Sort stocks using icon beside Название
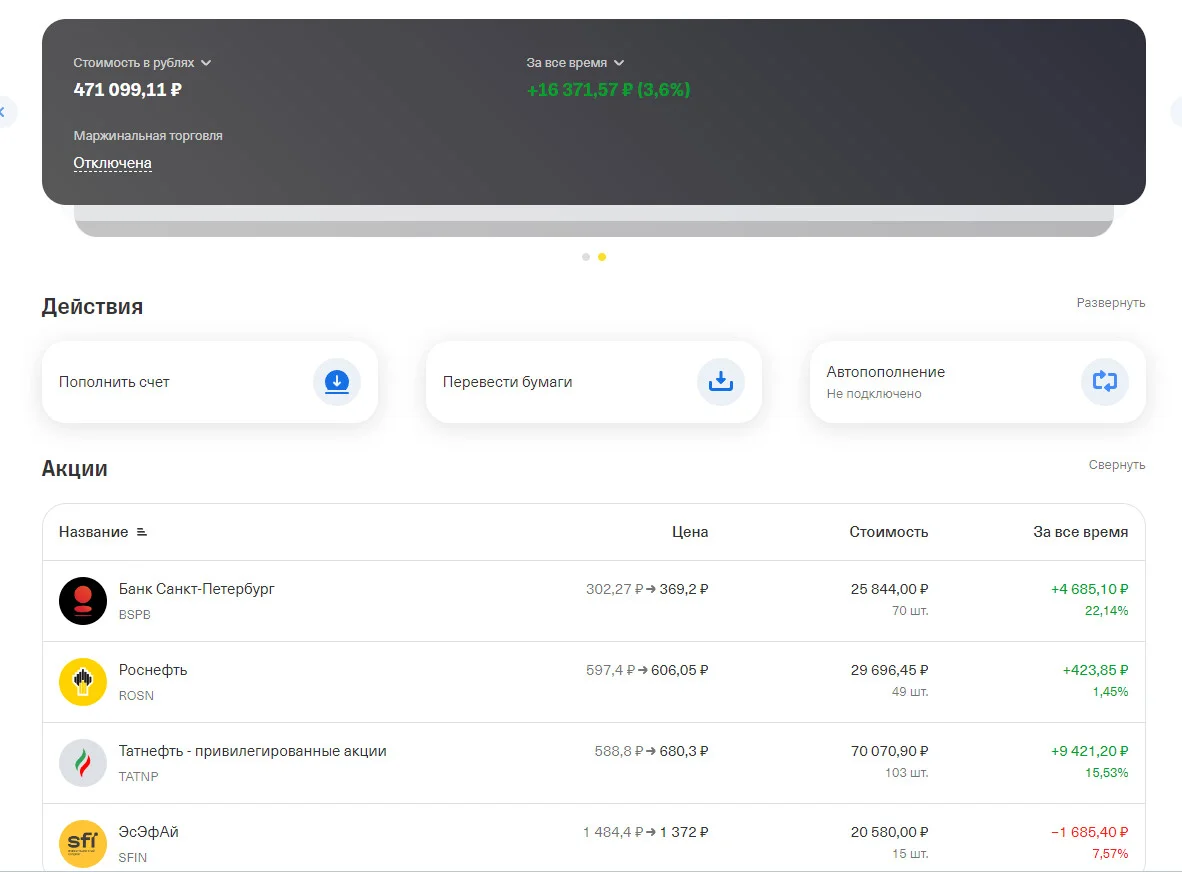 coord(142,532)
